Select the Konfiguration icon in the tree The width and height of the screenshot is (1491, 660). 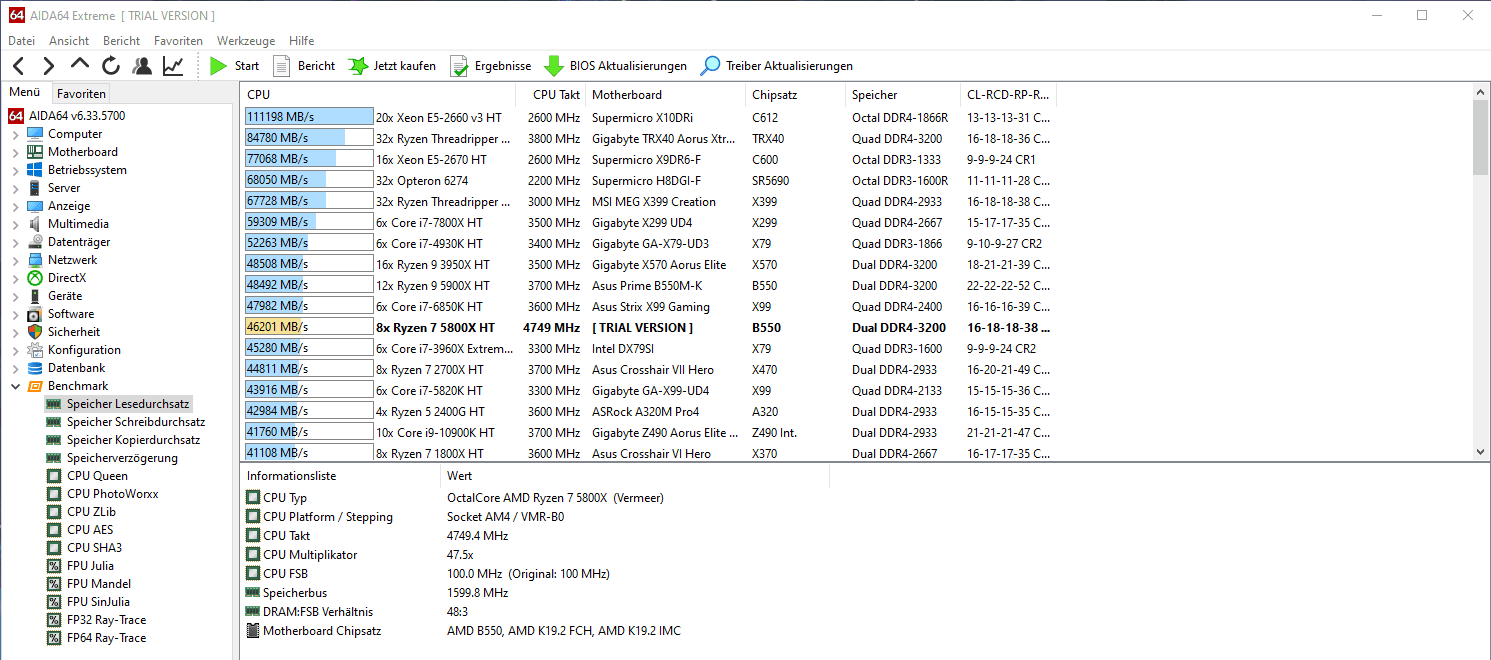35,350
